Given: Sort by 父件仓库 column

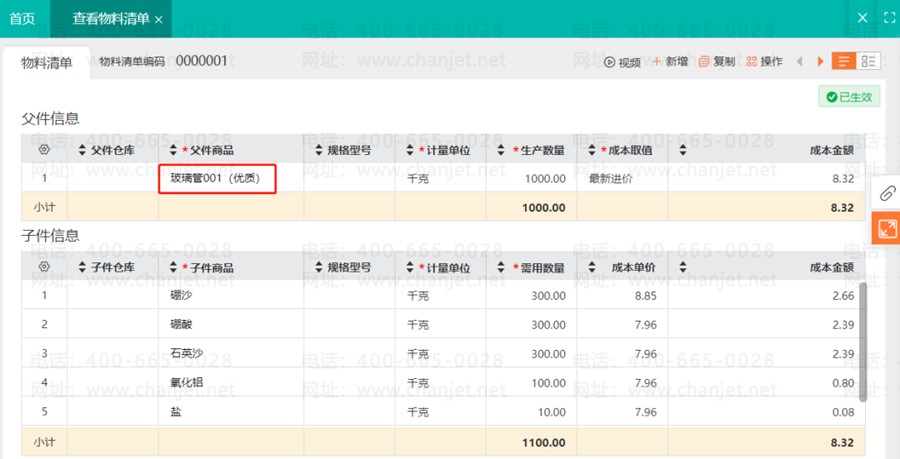Looking at the screenshot, I should (x=82, y=150).
